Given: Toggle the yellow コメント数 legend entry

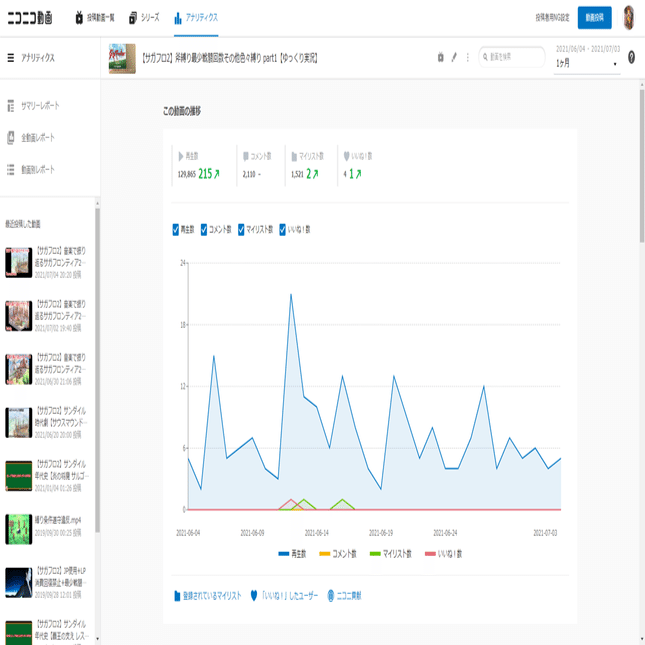Looking at the screenshot, I should (338, 554).
